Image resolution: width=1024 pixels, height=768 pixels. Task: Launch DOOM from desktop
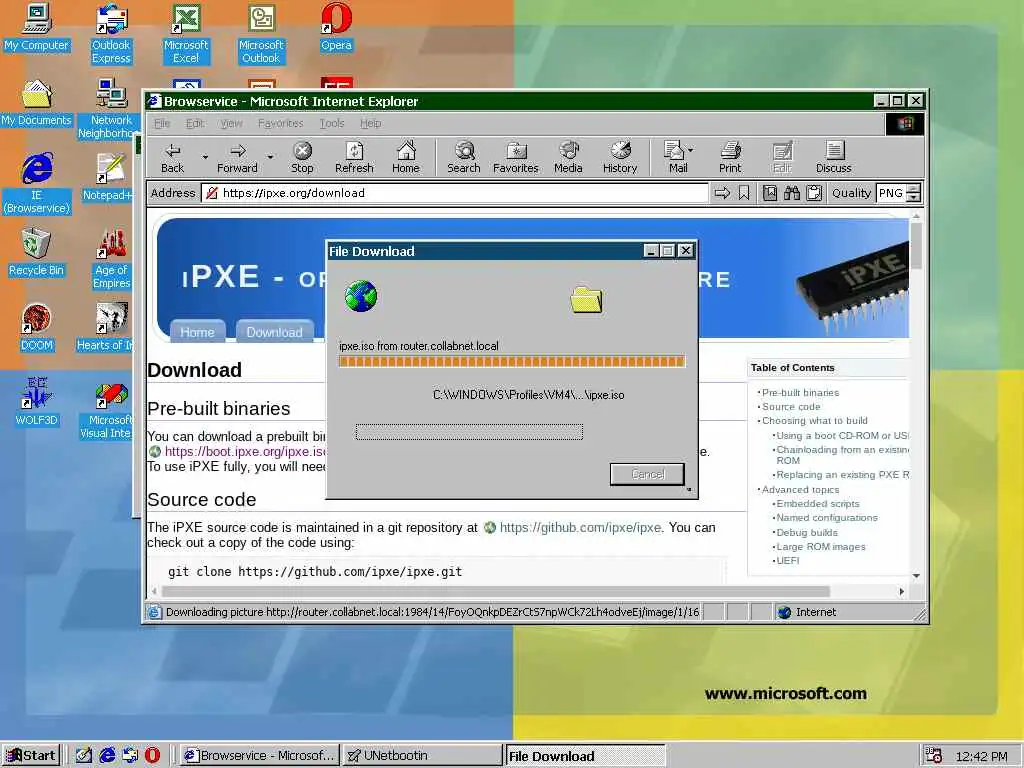36,328
